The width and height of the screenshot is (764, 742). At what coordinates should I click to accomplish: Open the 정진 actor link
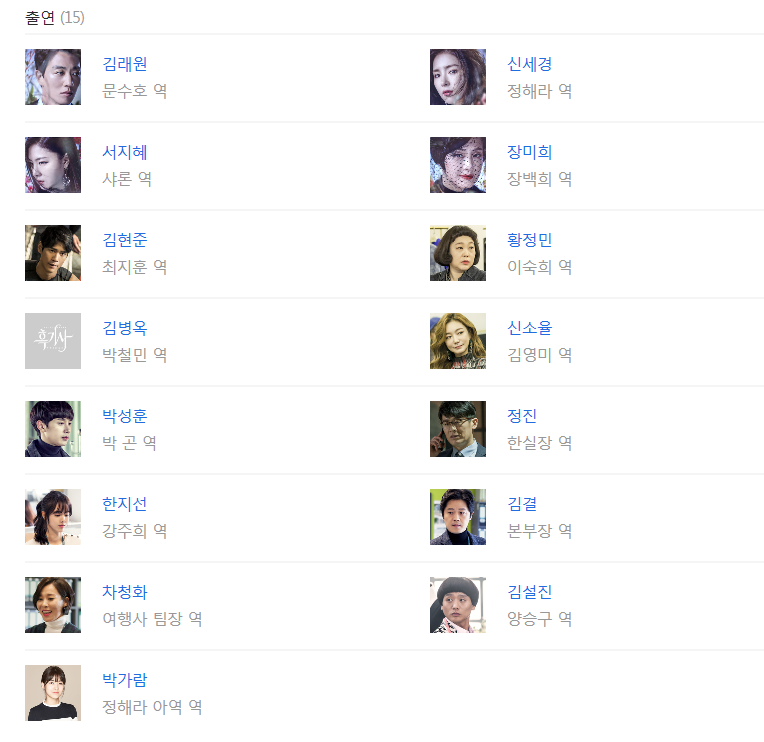click(x=522, y=416)
